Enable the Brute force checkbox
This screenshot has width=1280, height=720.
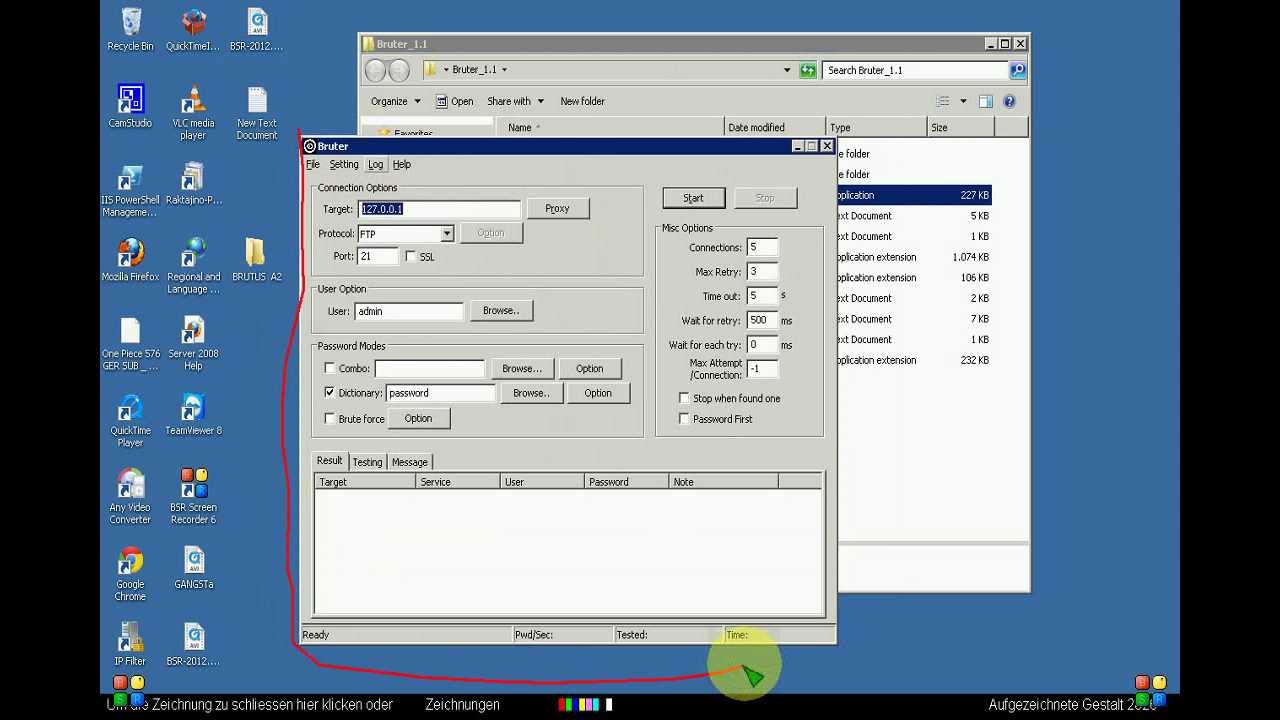click(x=330, y=419)
